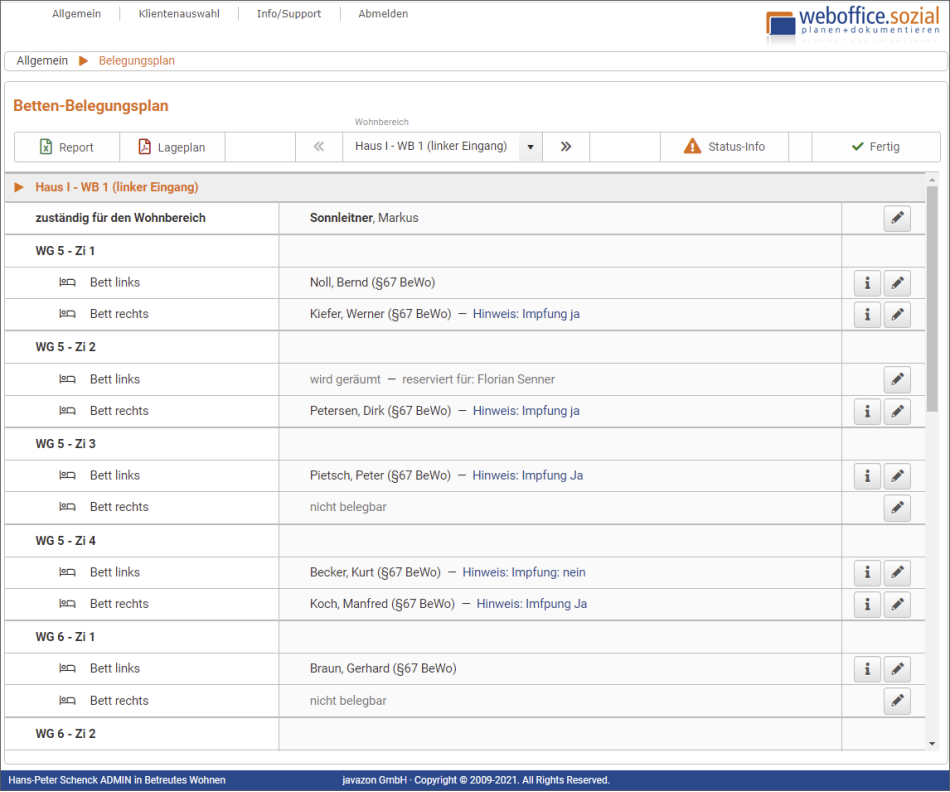The width and height of the screenshot is (950, 792).
Task: Show info for Petersen, Dirk
Action: point(867,412)
